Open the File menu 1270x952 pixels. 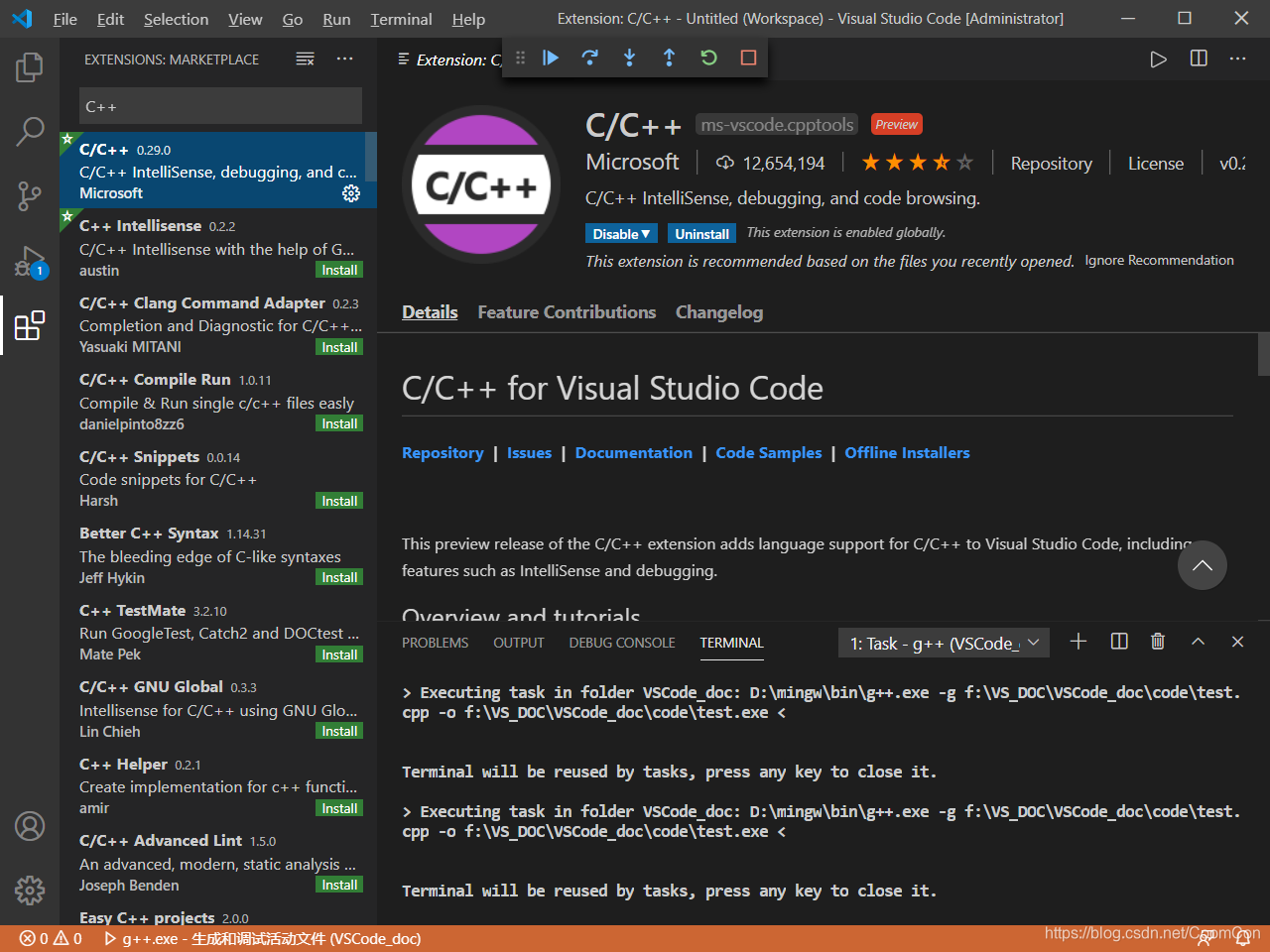point(65,19)
